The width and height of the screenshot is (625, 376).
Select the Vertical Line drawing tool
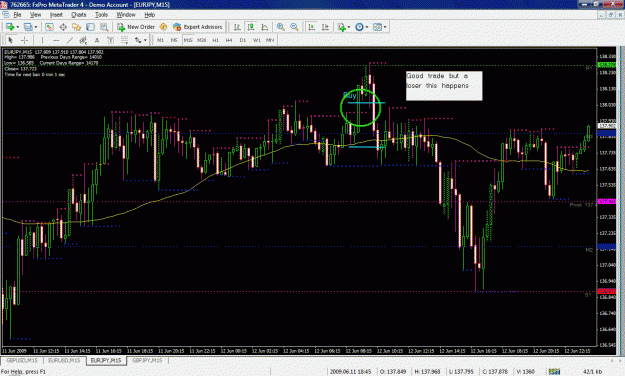click(42, 40)
